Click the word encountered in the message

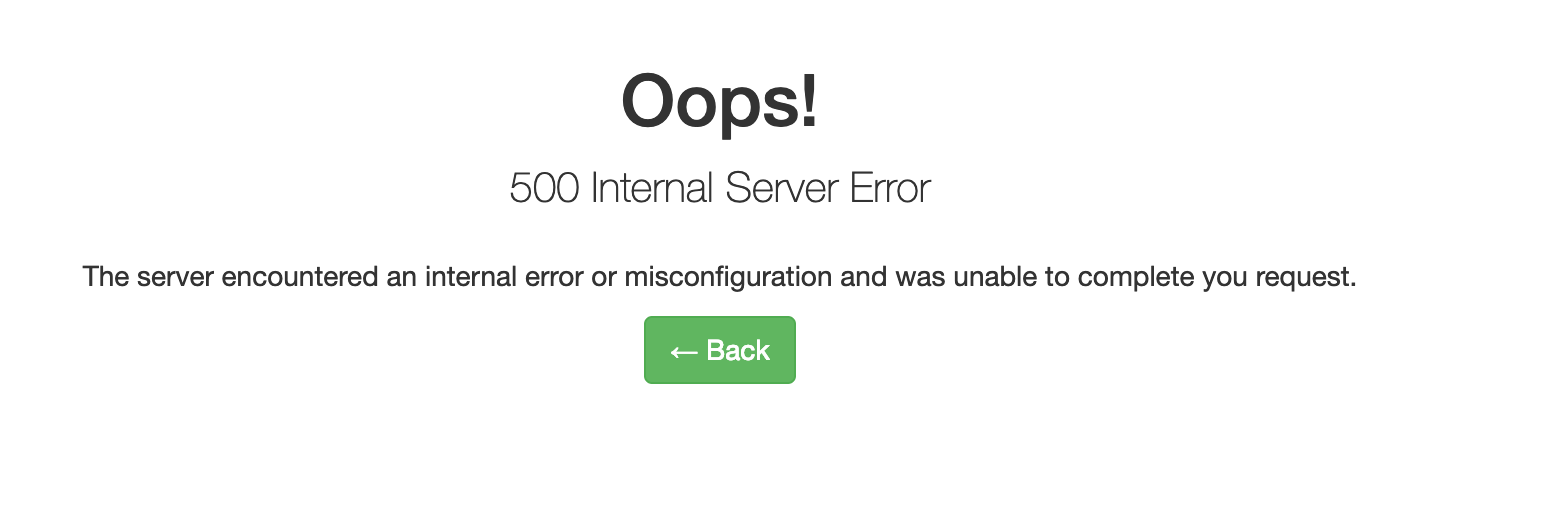coord(299,276)
